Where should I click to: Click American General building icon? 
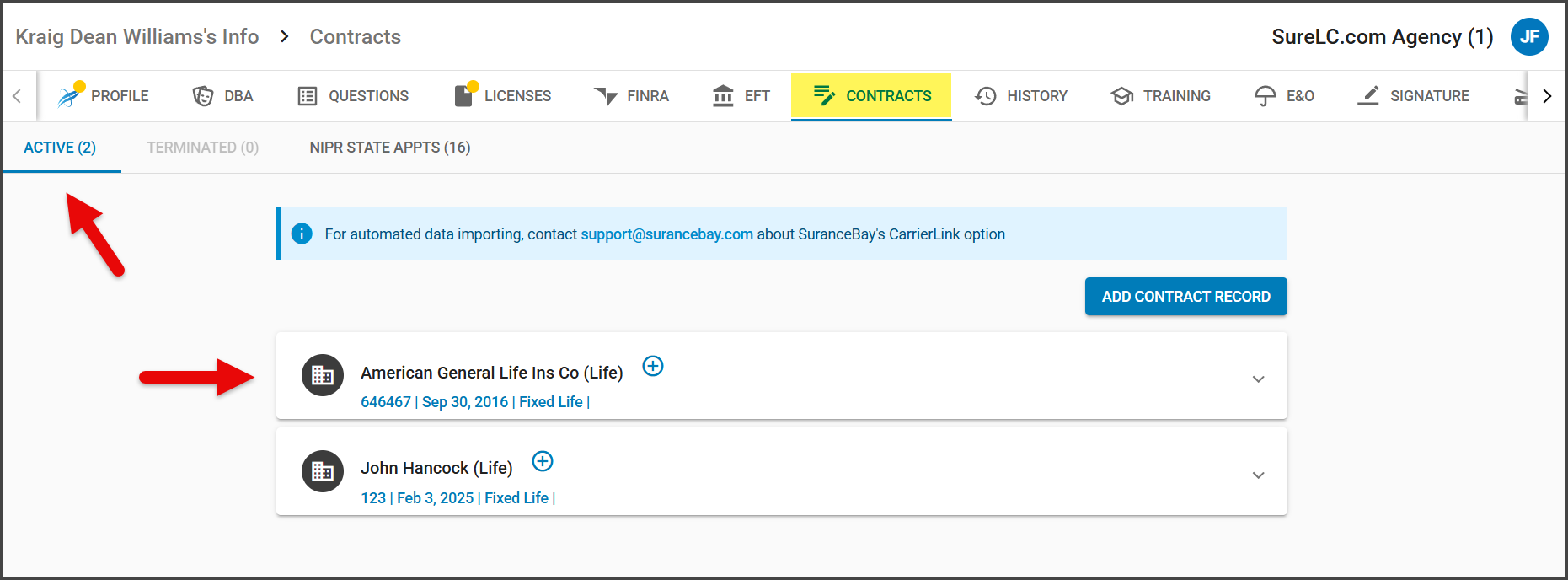(323, 375)
